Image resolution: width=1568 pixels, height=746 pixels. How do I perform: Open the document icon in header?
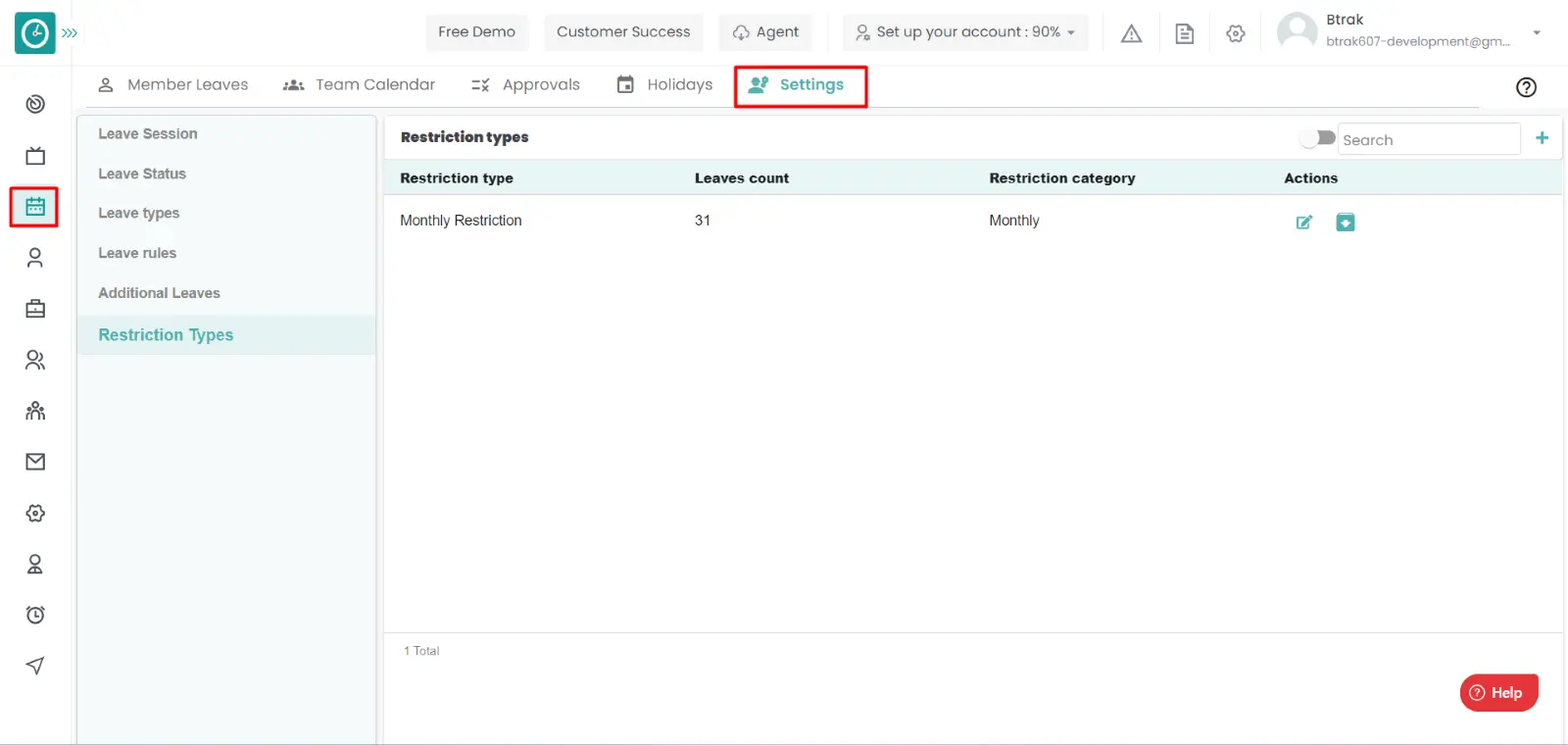point(1184,33)
